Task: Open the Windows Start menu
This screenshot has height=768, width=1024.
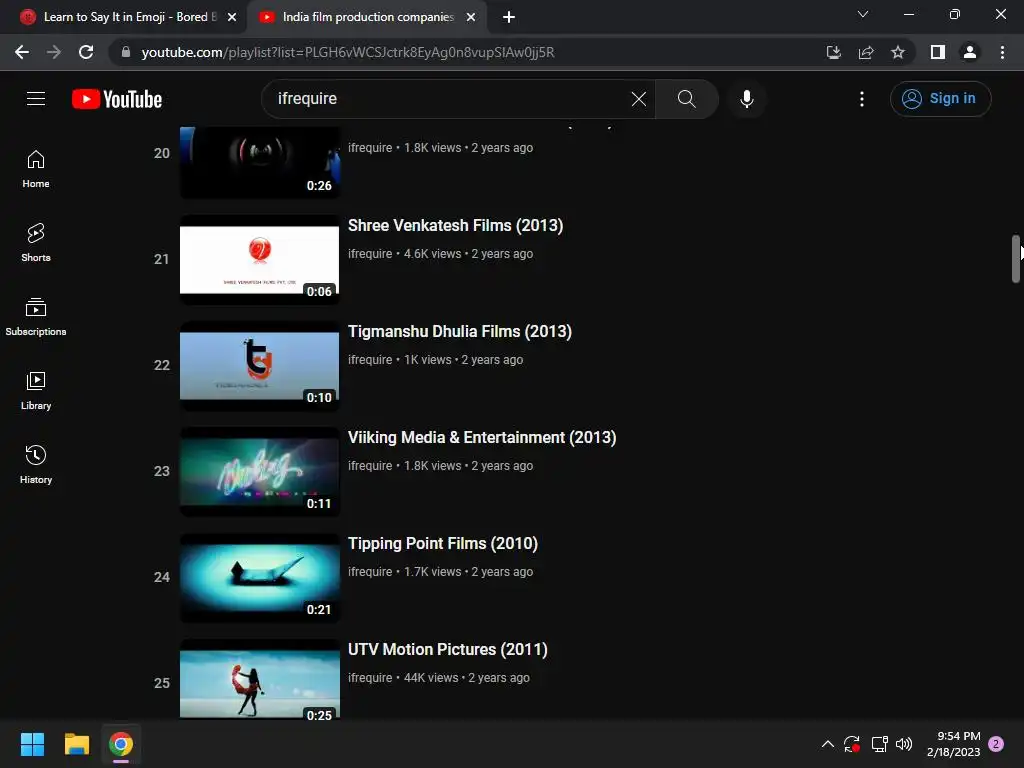Action: (x=32, y=744)
